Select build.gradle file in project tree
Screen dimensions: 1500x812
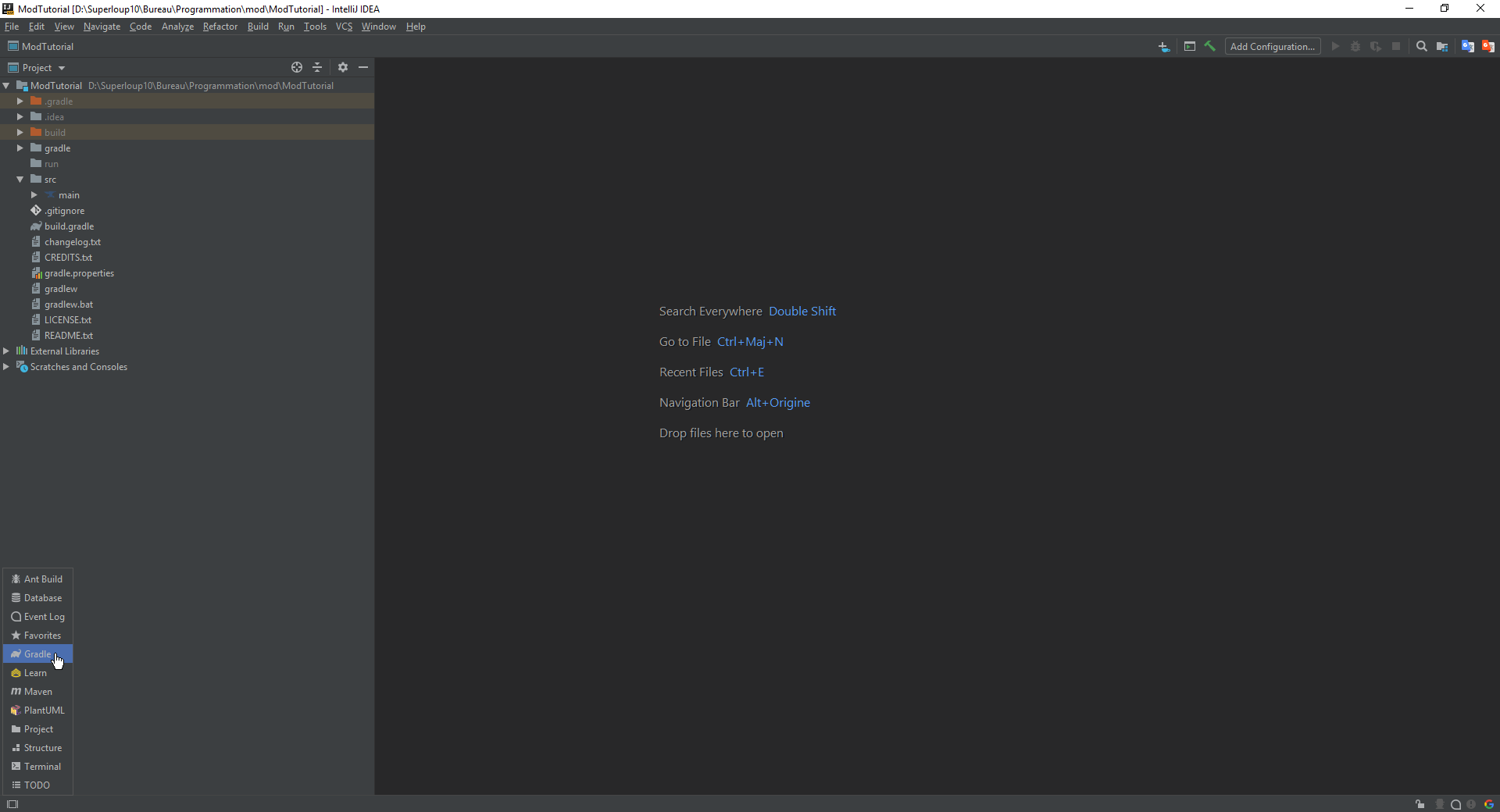coord(69,226)
